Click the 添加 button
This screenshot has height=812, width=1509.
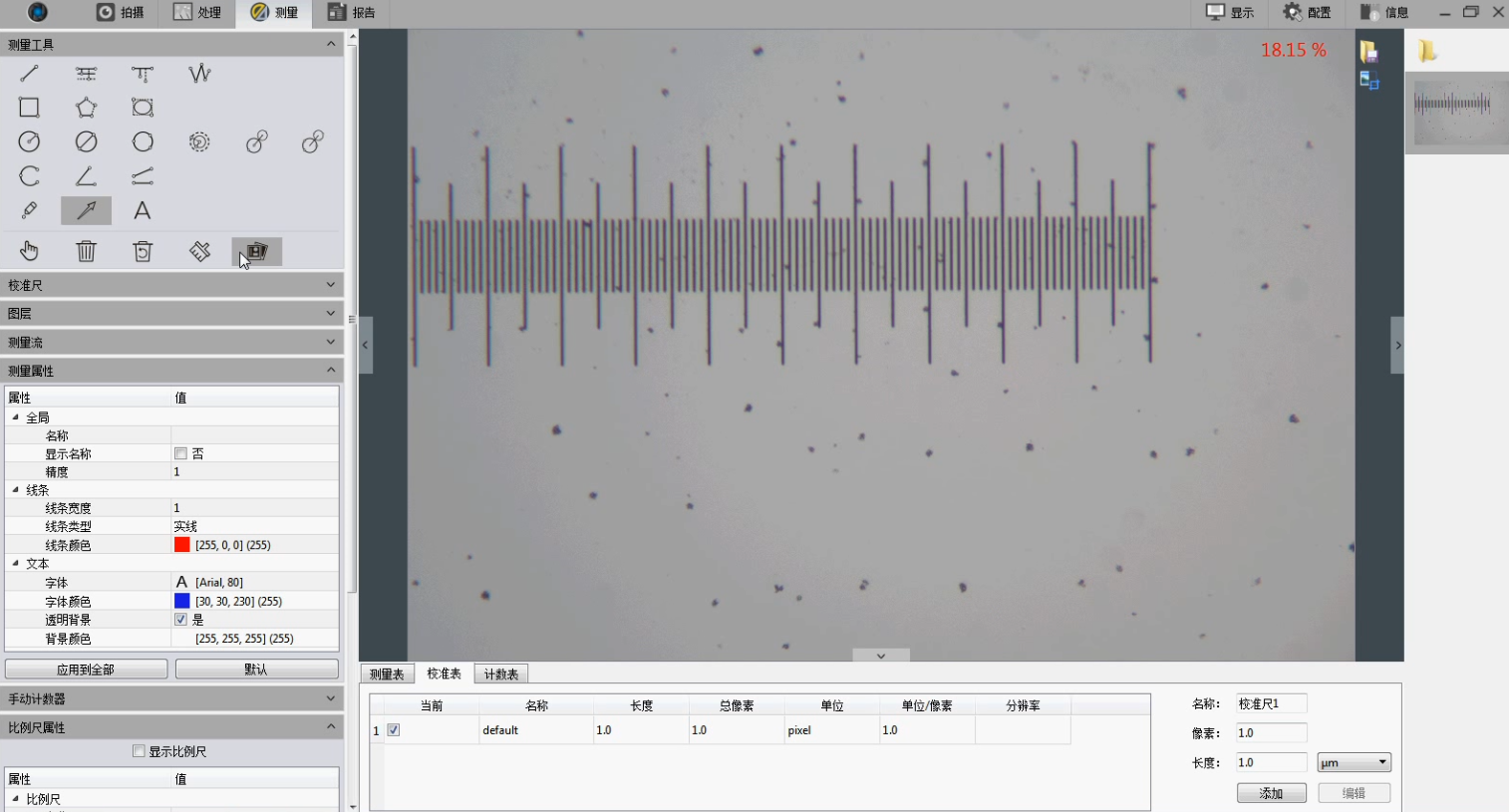click(1271, 793)
